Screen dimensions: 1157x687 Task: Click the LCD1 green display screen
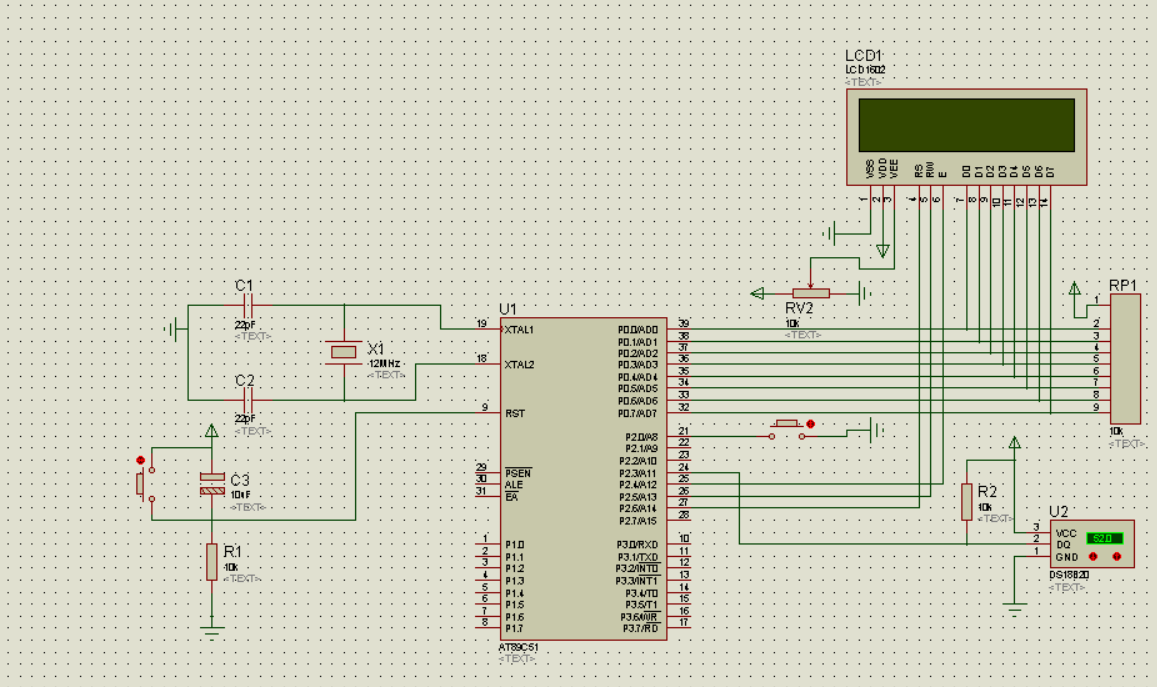pyautogui.click(x=967, y=125)
